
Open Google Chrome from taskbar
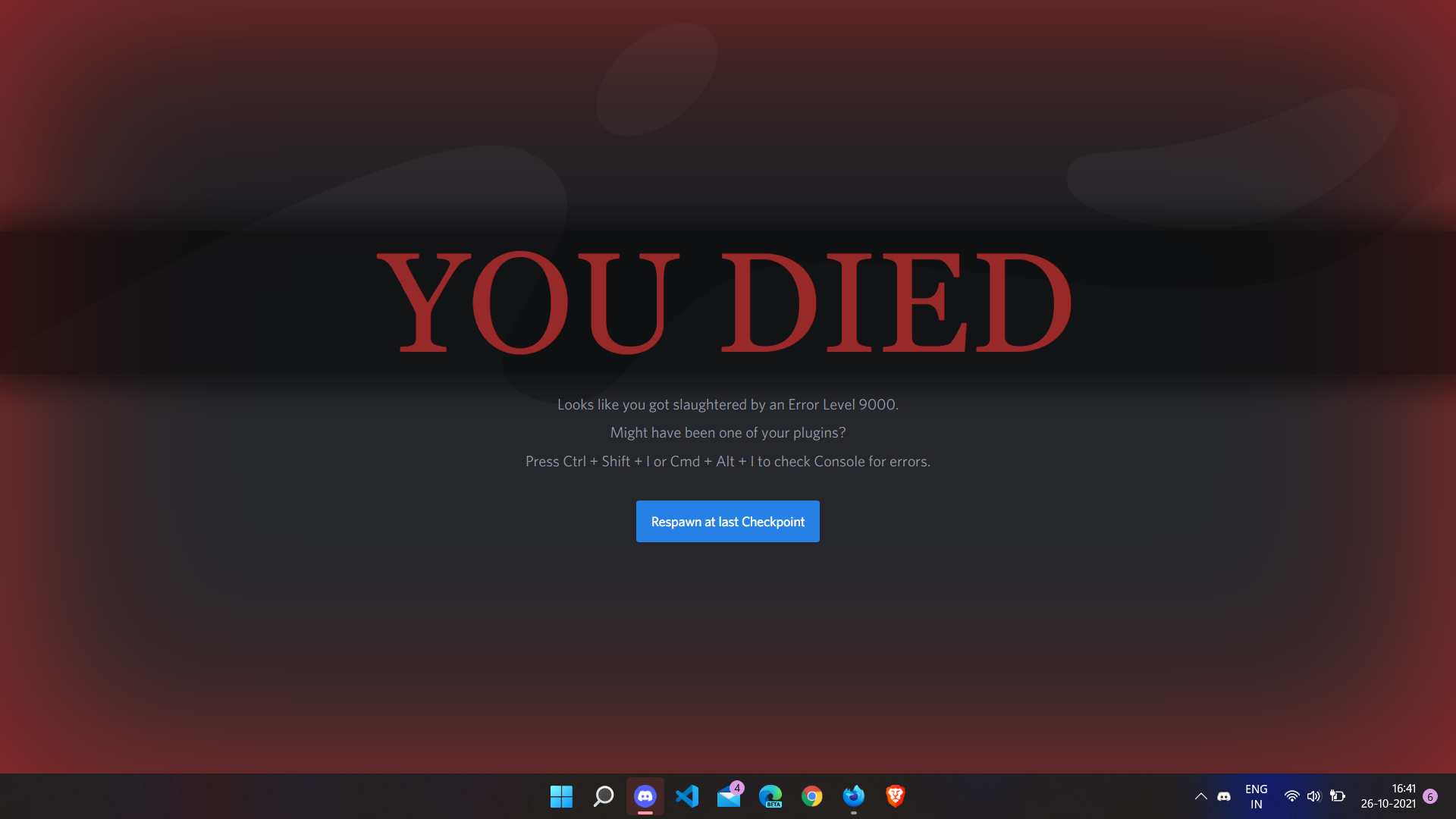point(812,796)
